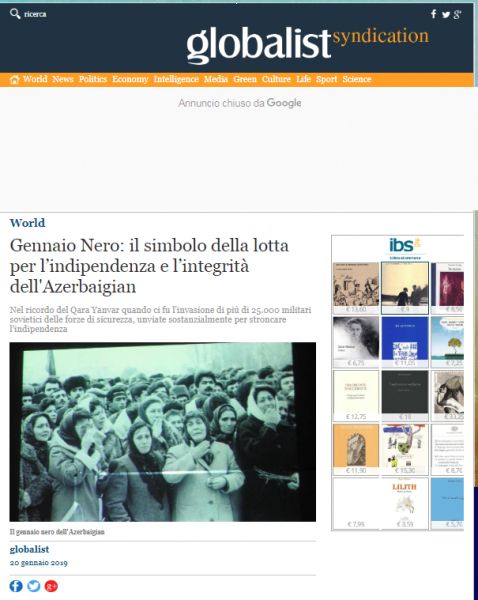The image size is (478, 600).
Task: Open the Politics menu item
Action: tap(93, 79)
